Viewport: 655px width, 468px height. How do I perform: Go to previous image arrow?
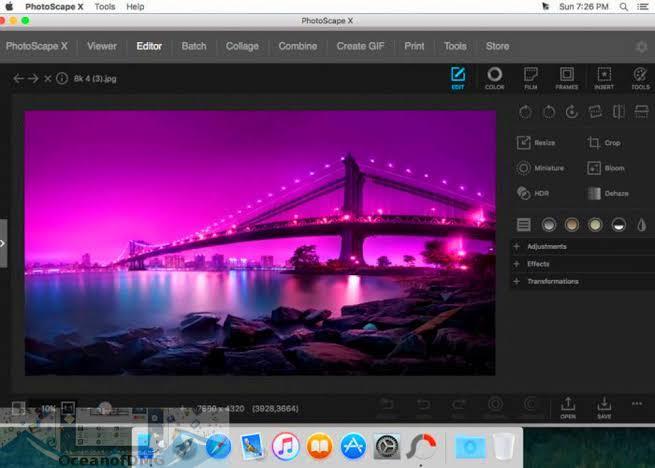pyautogui.click(x=18, y=79)
